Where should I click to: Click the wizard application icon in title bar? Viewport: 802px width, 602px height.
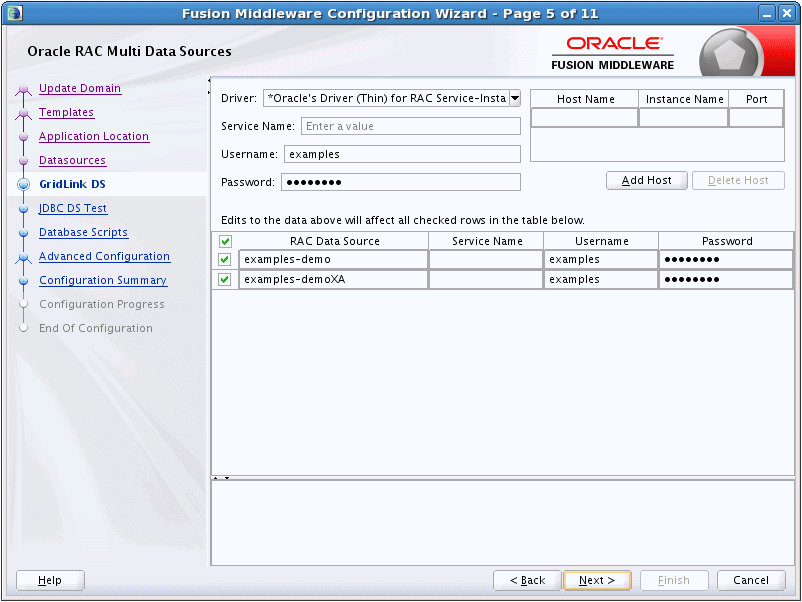[x=15, y=13]
